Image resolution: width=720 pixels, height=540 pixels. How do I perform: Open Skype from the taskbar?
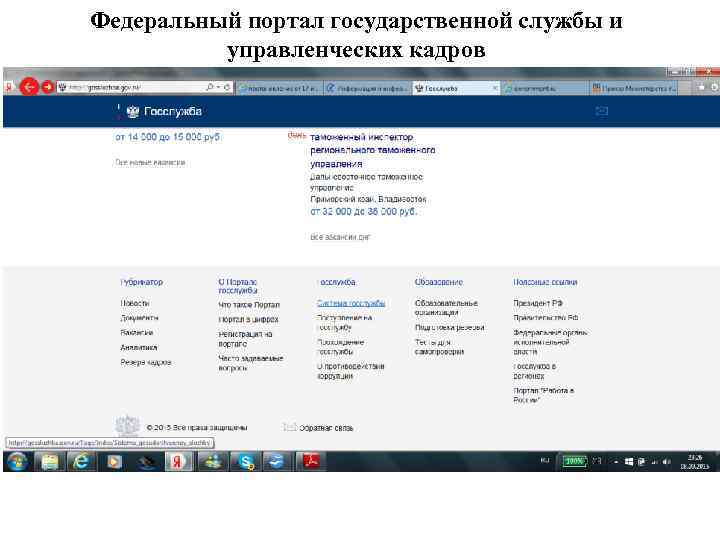(246, 461)
